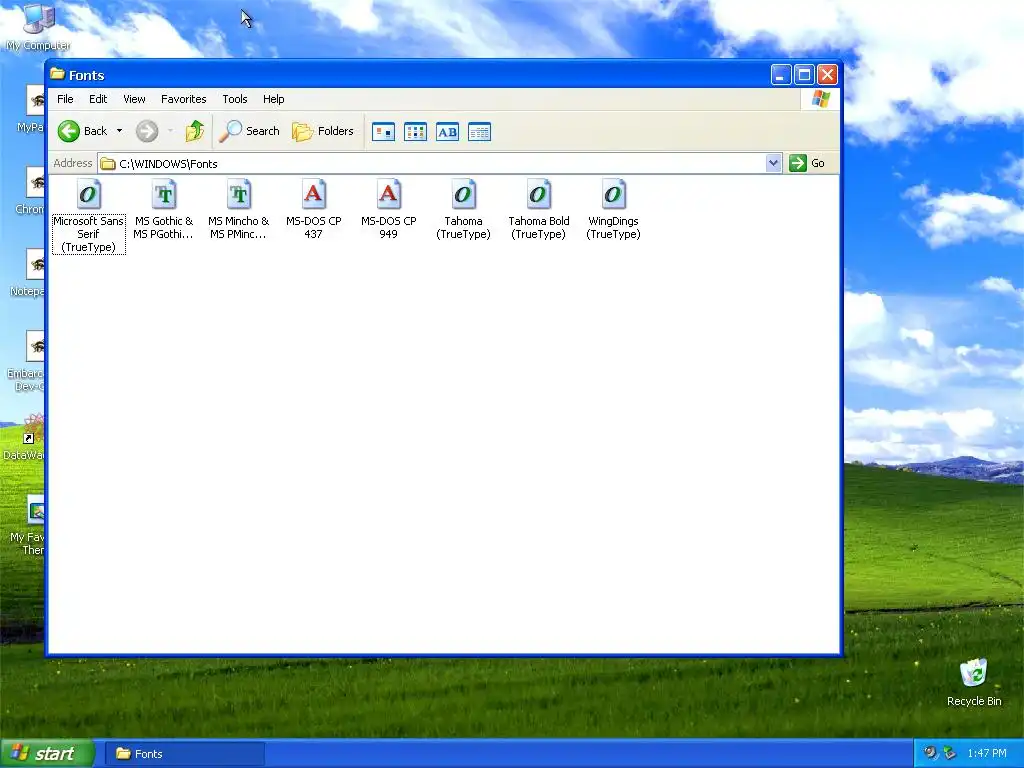The image size is (1024, 768).
Task: Select the MS Gothic & MS PGothic font icon
Action: click(164, 194)
